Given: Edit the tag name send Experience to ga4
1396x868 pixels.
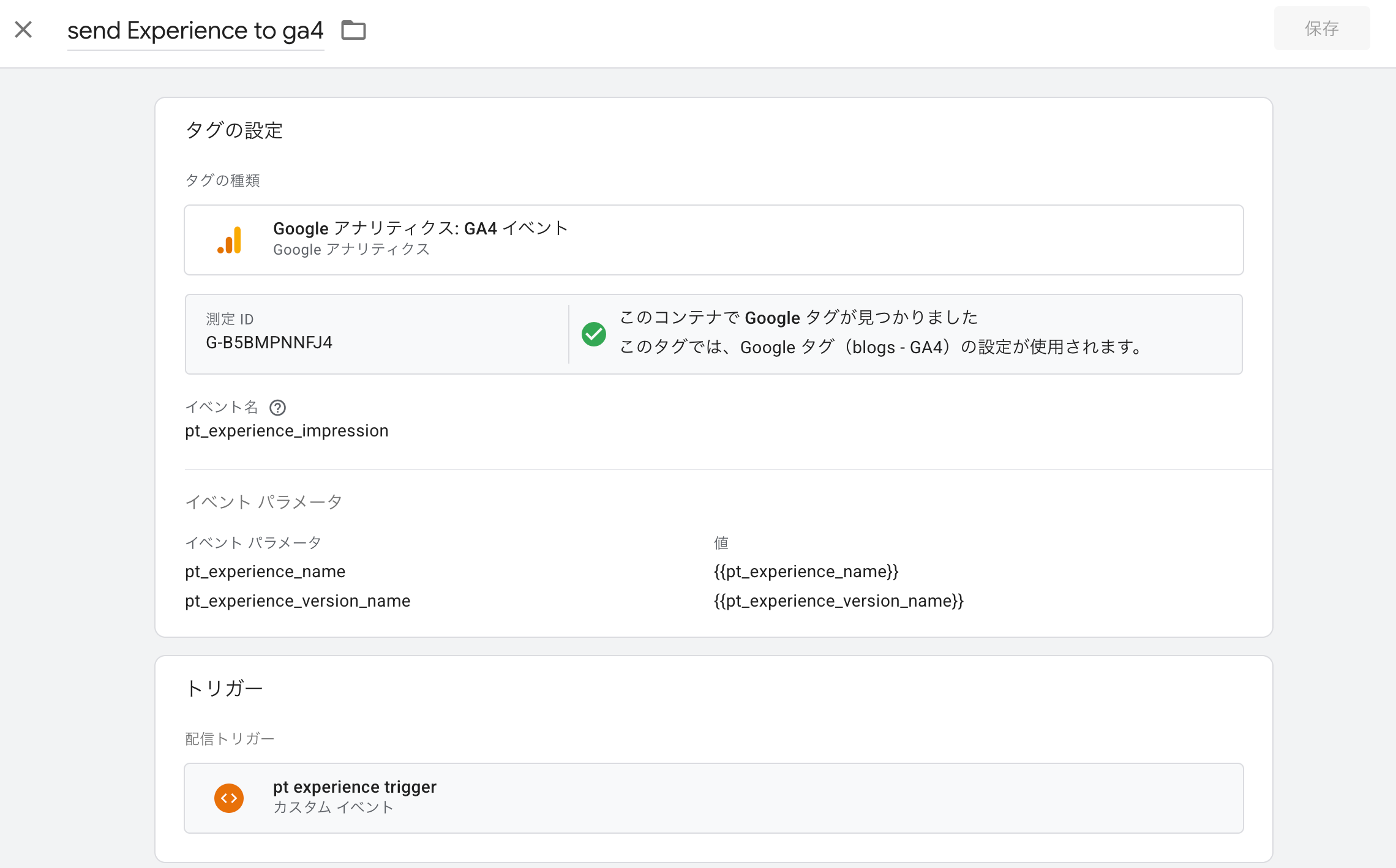Looking at the screenshot, I should (x=195, y=31).
